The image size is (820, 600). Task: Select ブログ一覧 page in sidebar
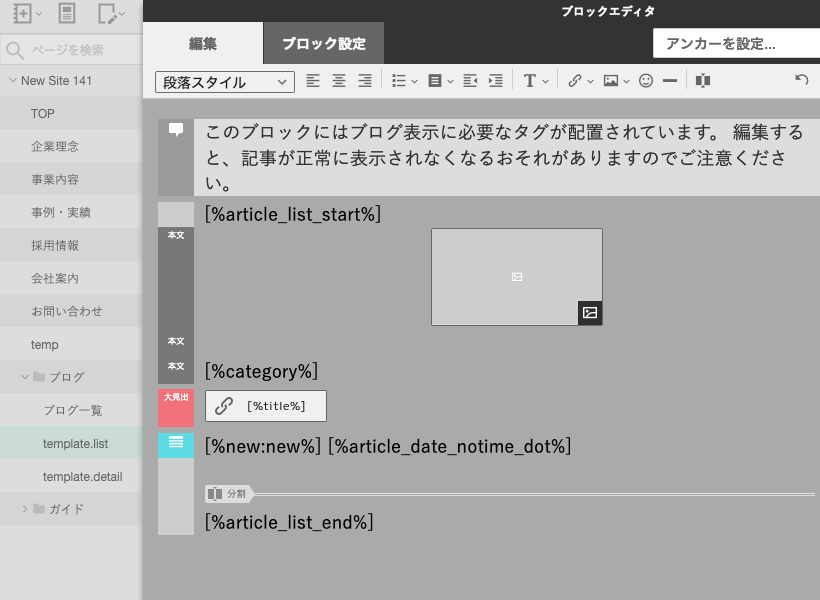(x=71, y=410)
